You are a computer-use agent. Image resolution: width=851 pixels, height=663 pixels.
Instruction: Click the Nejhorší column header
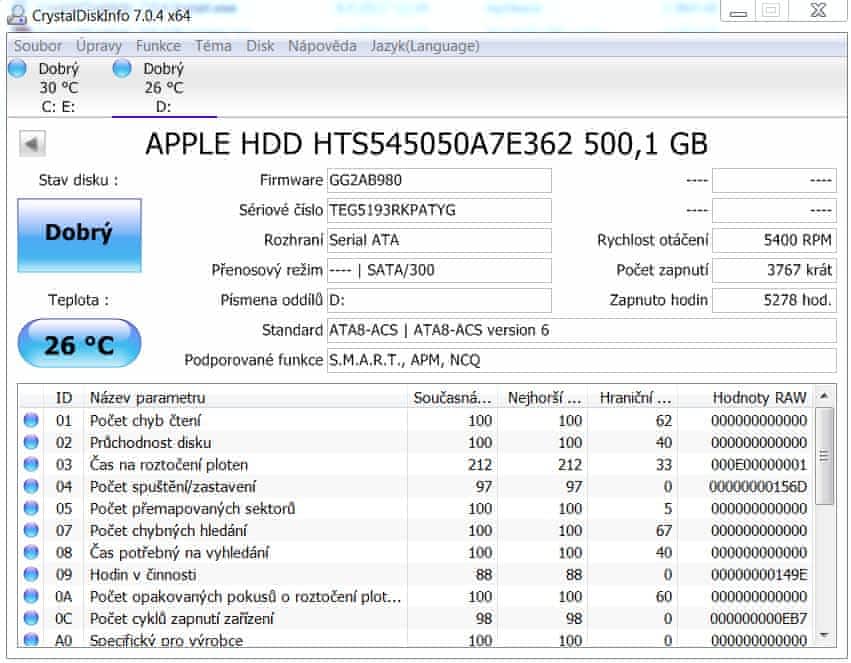tap(544, 398)
